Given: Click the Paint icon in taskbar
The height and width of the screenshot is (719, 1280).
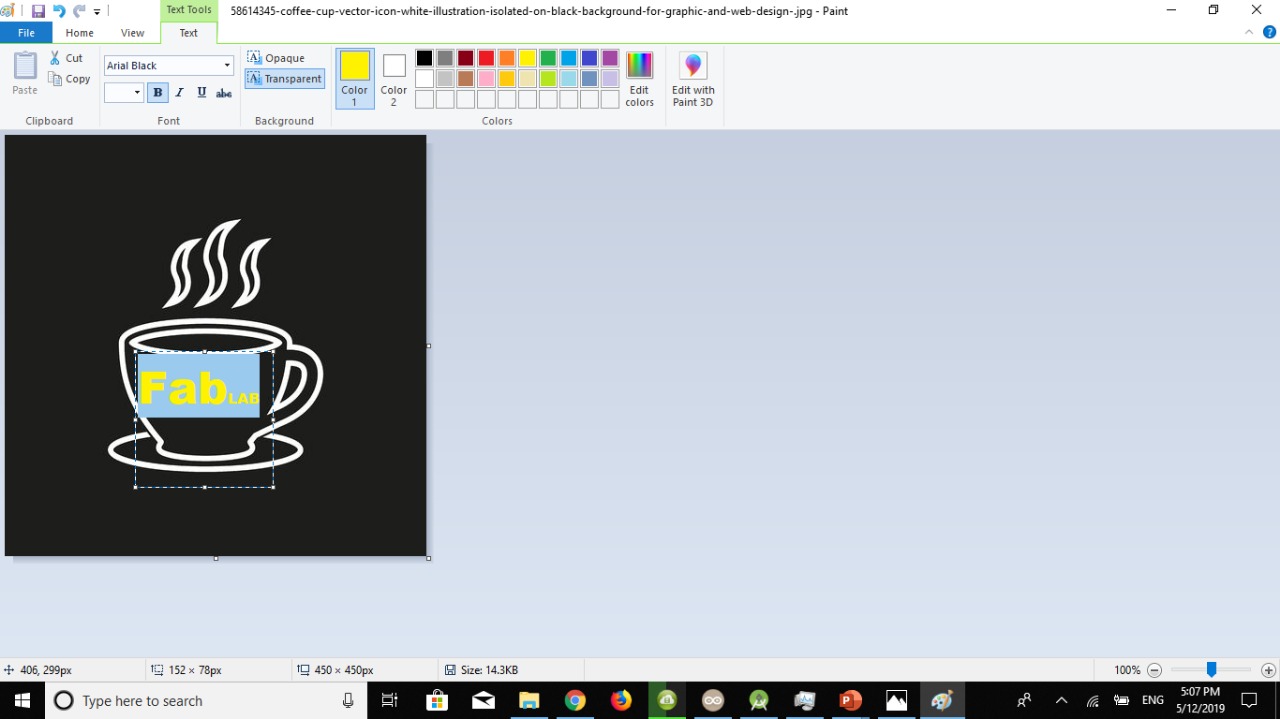Looking at the screenshot, I should 942,700.
